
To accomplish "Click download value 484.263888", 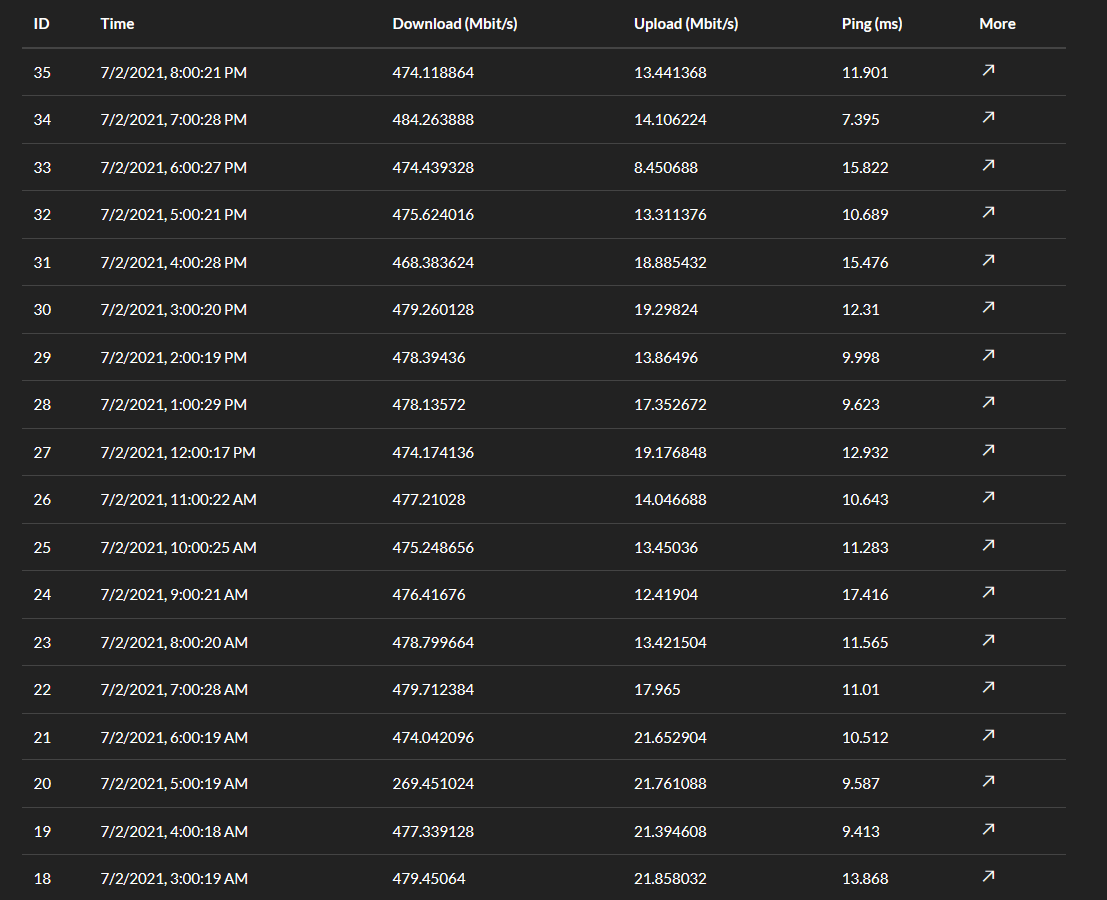I will coord(433,120).
